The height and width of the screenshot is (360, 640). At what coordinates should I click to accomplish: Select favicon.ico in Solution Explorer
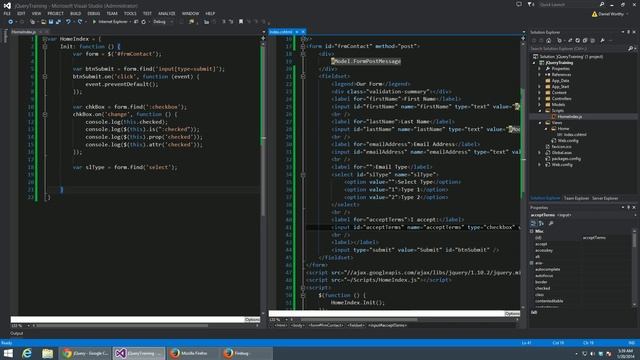pyautogui.click(x=561, y=147)
